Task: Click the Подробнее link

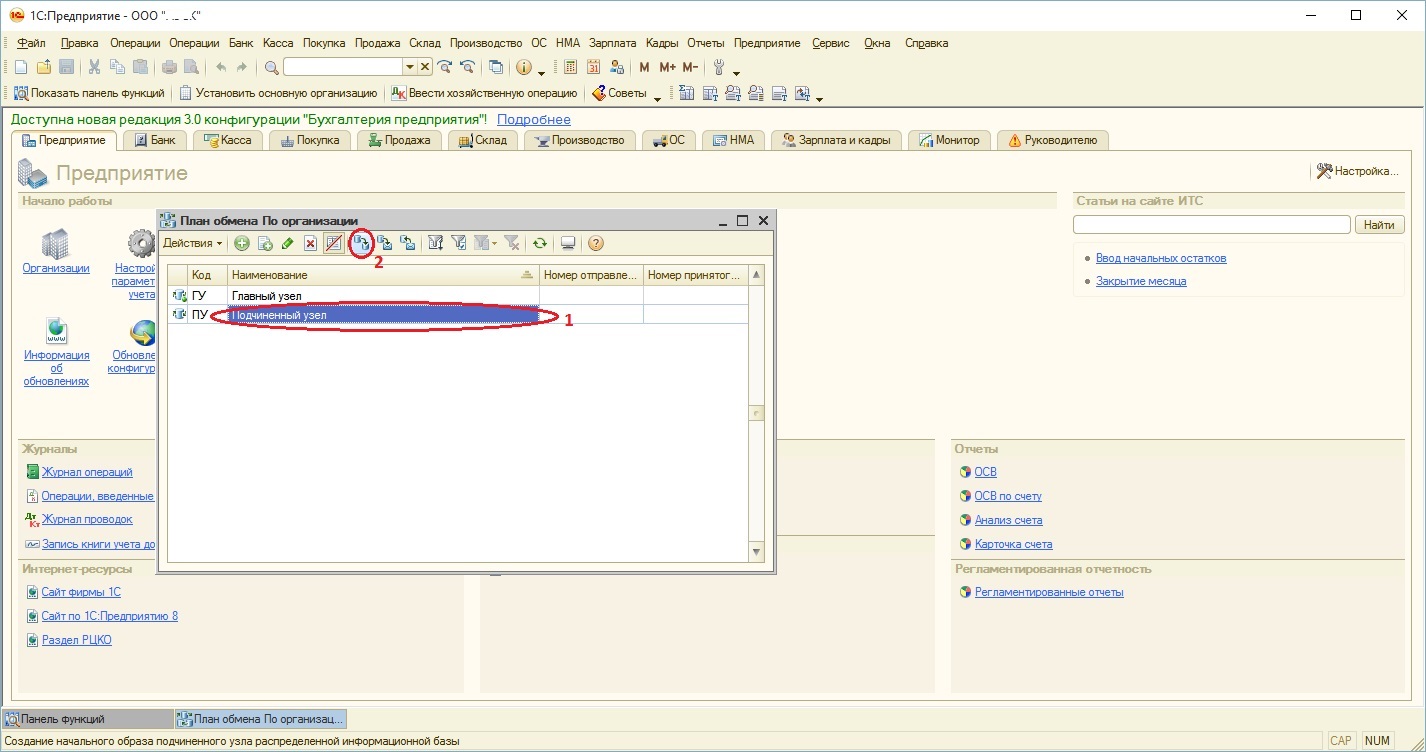Action: [533, 119]
